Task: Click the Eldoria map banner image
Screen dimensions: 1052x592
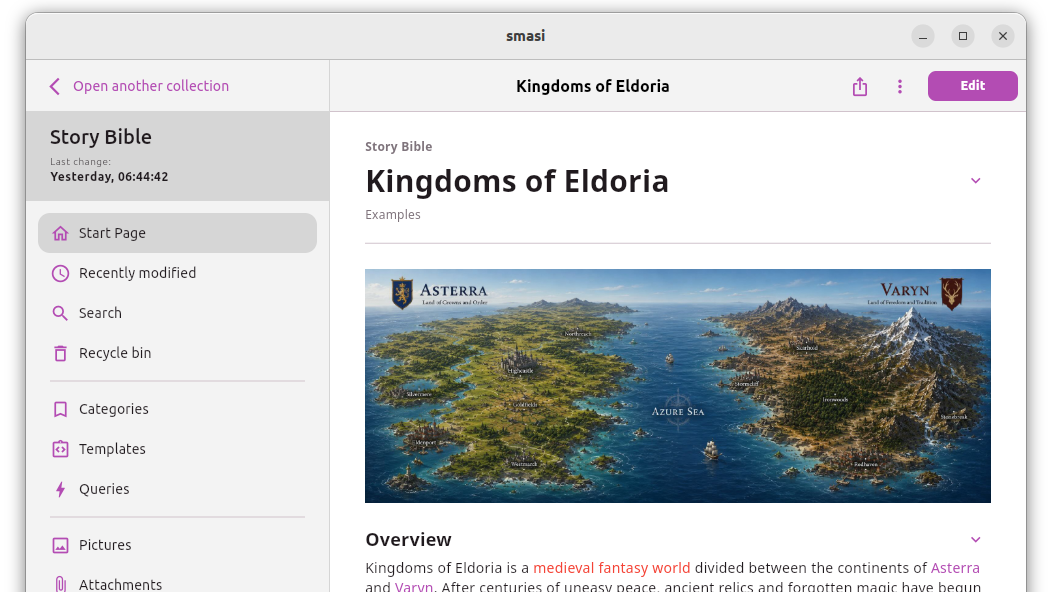Action: pyautogui.click(x=678, y=386)
